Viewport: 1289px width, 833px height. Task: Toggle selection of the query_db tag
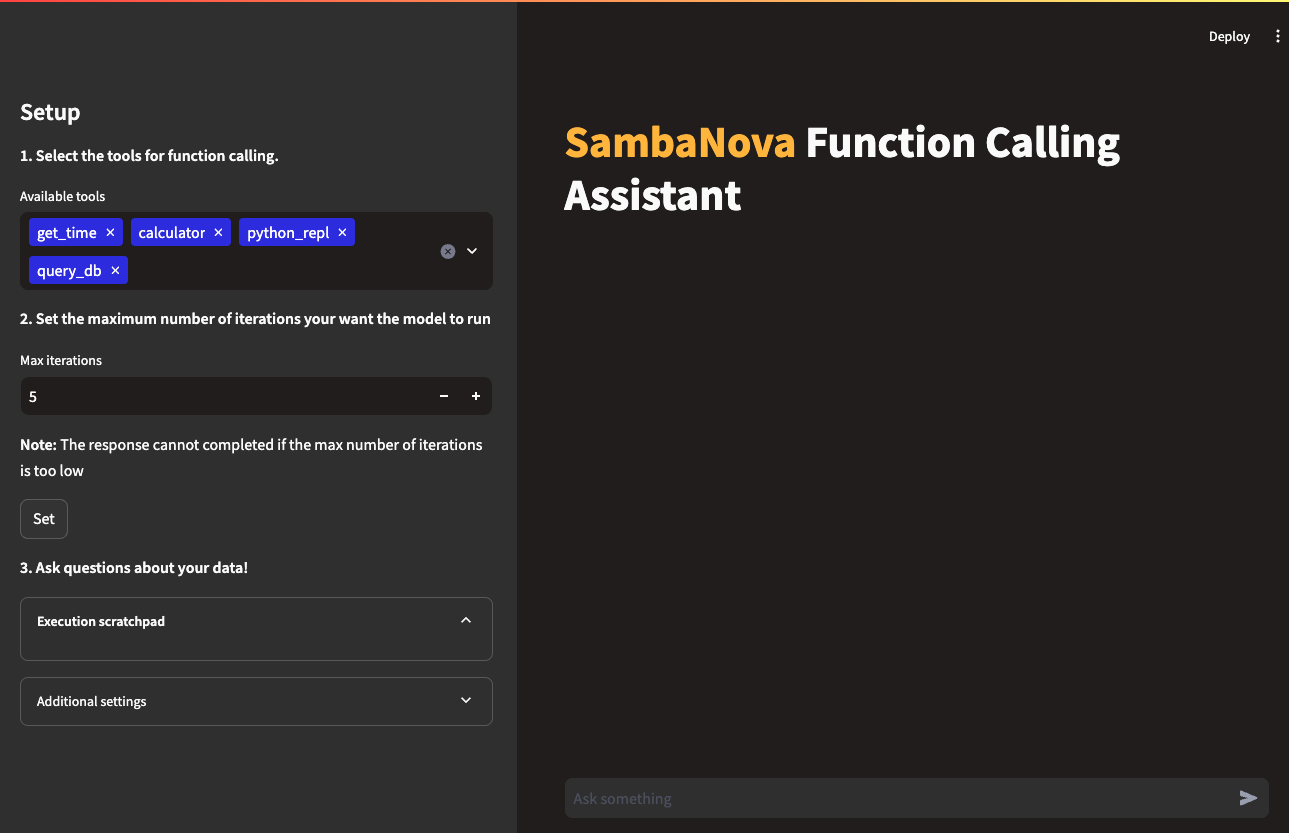click(70, 270)
